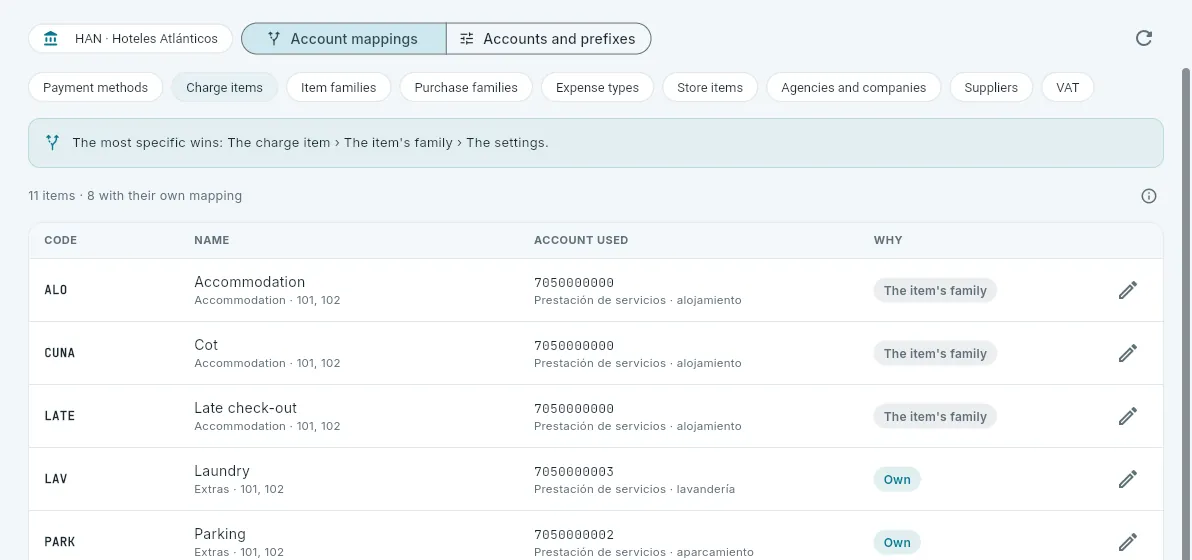This screenshot has height=560, width=1192.
Task: Edit the Laundry row mapping
Action: [1128, 479]
